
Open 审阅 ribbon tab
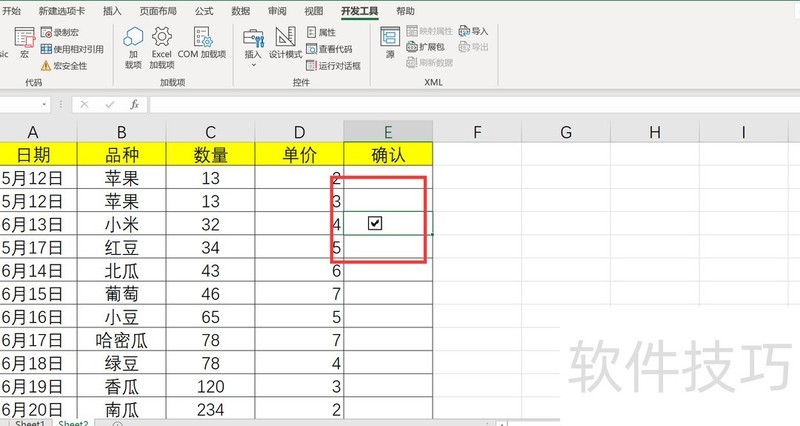pyautogui.click(x=277, y=11)
